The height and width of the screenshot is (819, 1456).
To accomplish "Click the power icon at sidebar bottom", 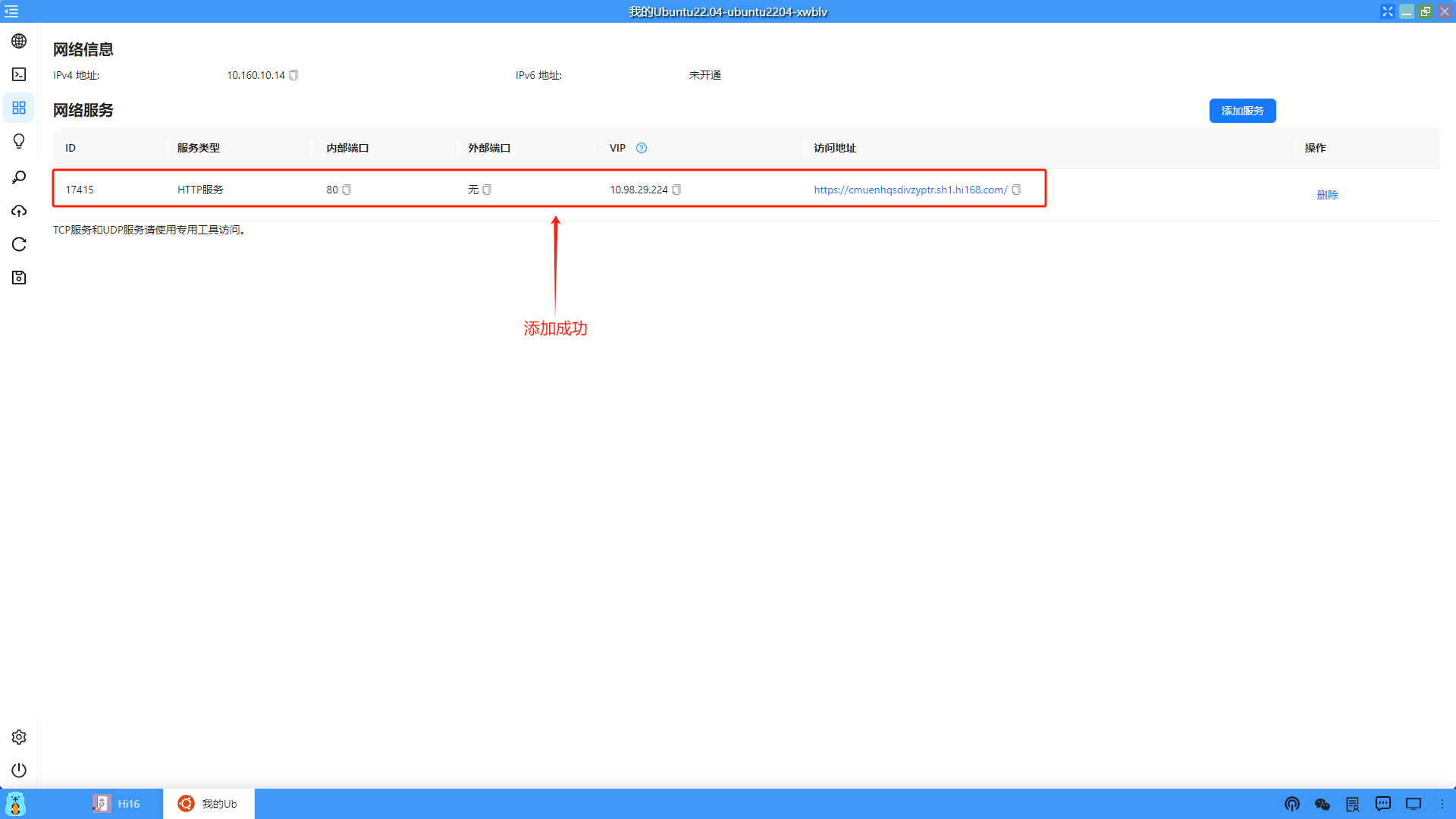I will click(18, 770).
